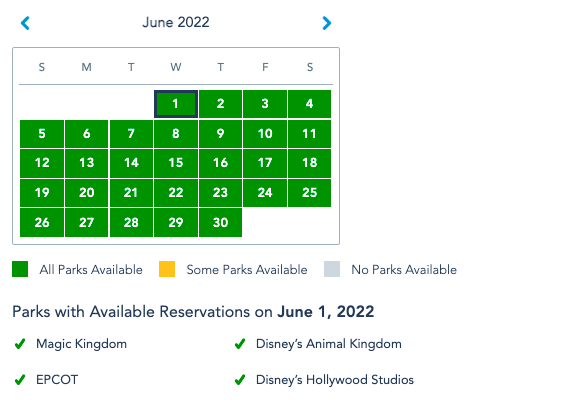
Task: Click the Magic Kingdom park name
Action: tap(81, 344)
